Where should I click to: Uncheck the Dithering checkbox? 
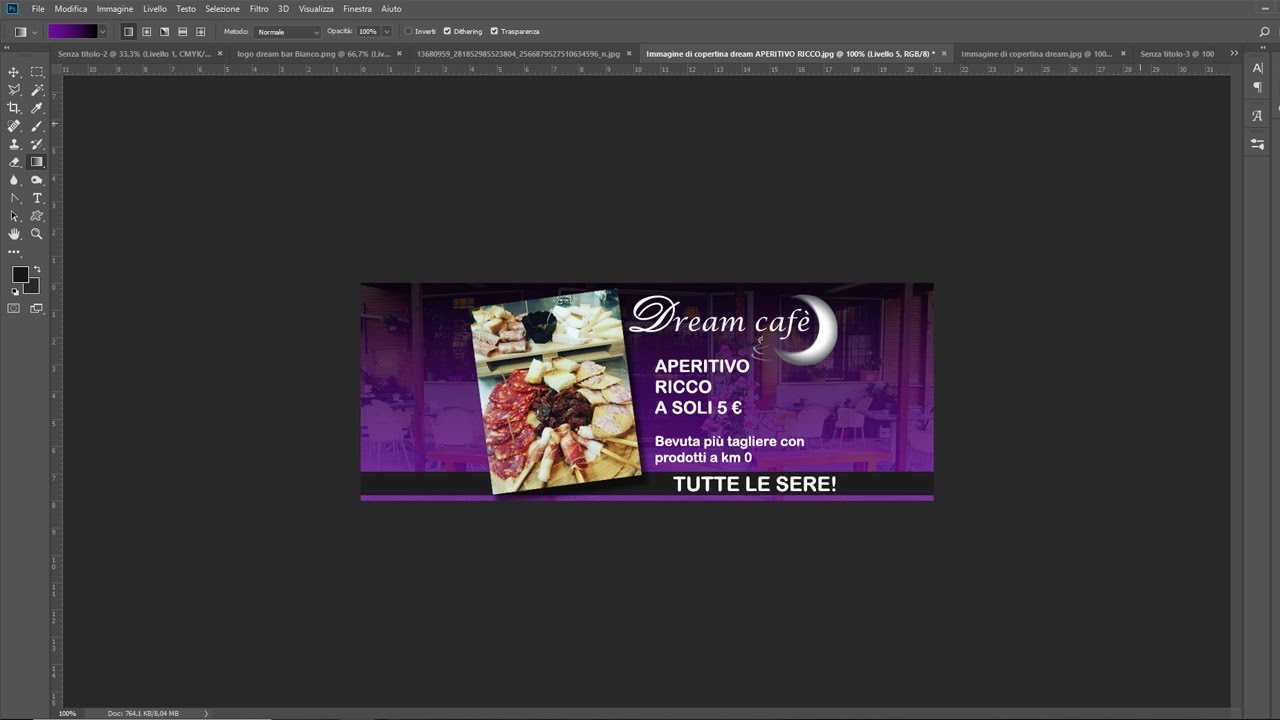click(446, 31)
